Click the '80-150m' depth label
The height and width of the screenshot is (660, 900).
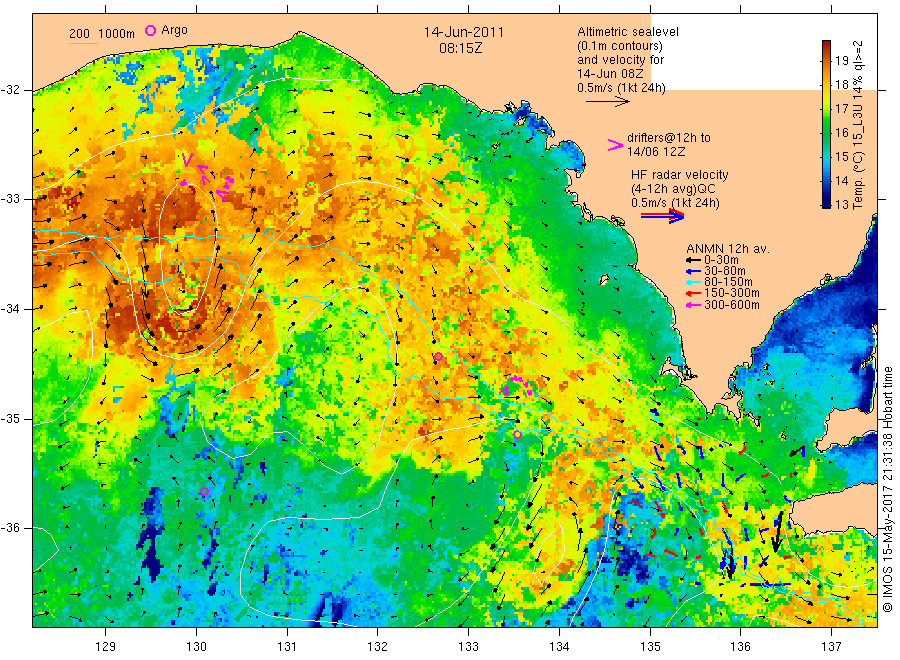(x=728, y=282)
